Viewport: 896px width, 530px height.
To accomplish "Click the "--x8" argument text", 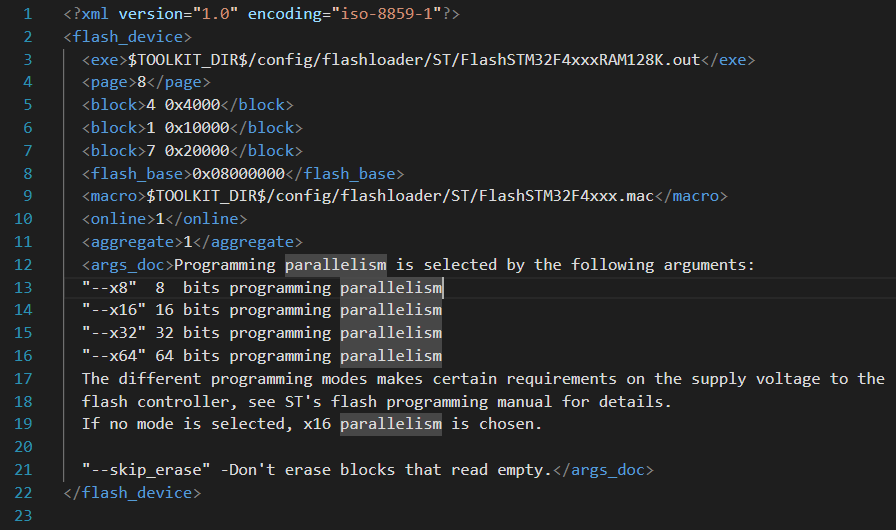I will 109,288.
